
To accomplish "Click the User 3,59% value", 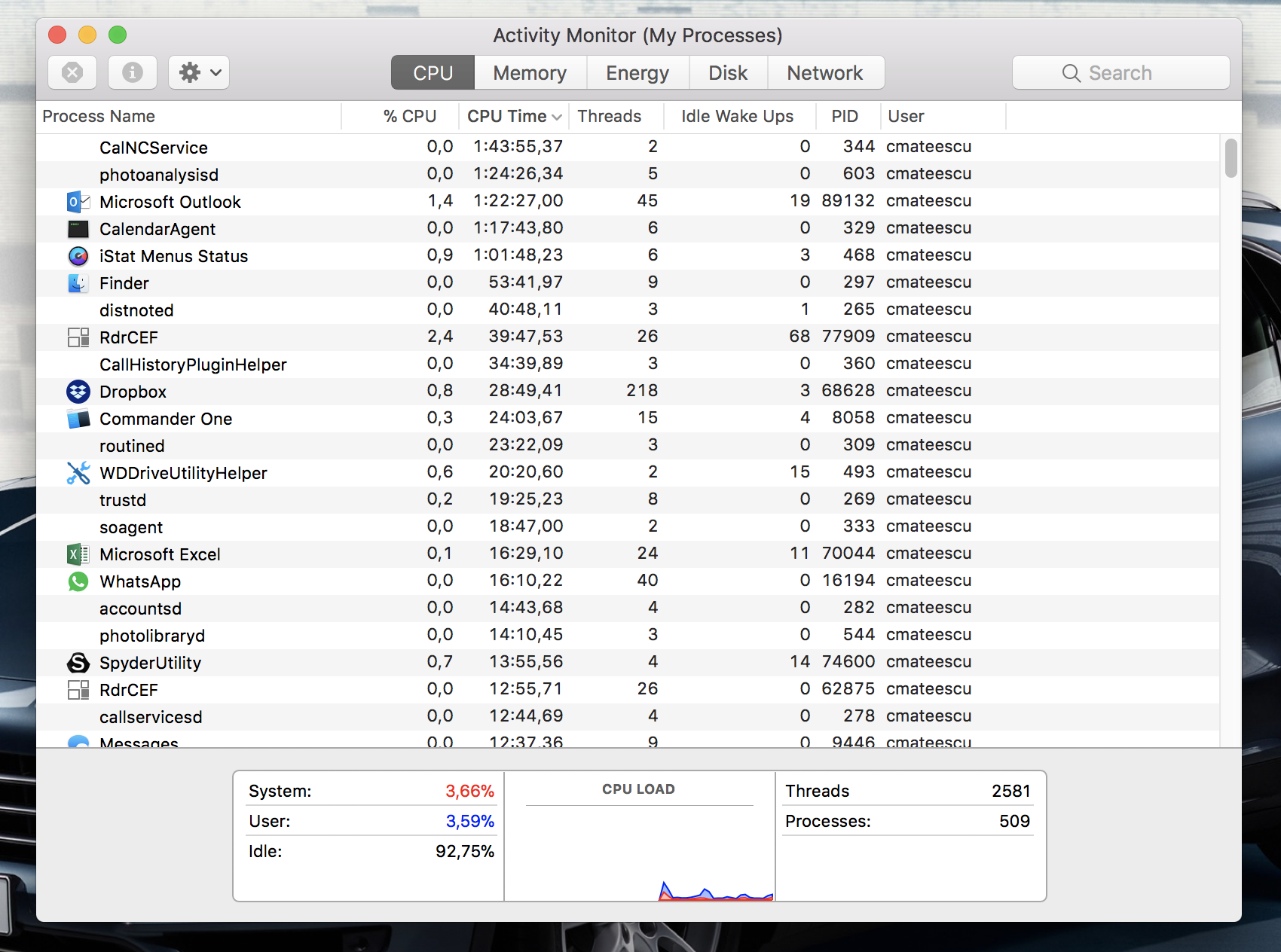I will click(x=469, y=821).
